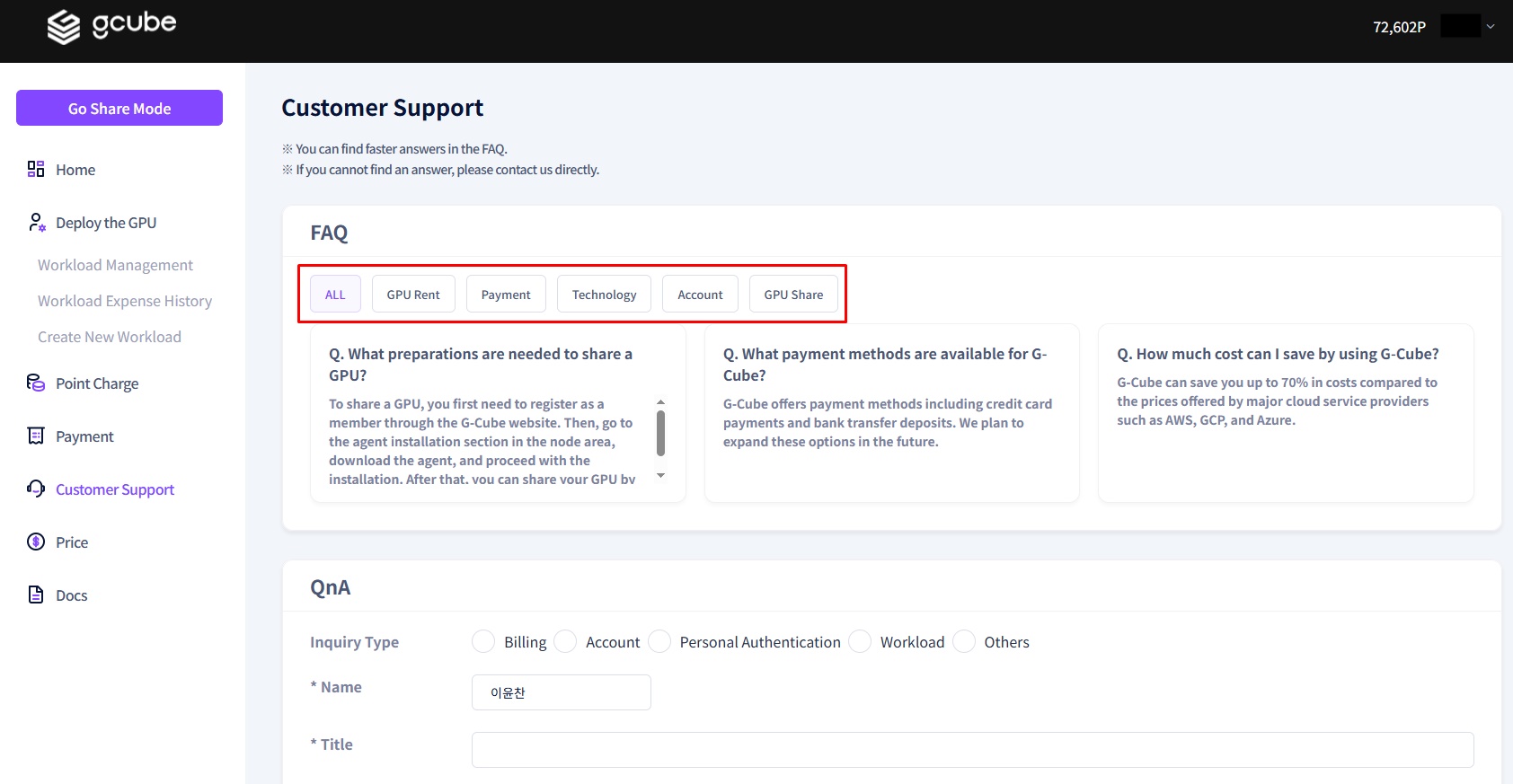Choose Others as inquiry type
Image resolution: width=1513 pixels, height=784 pixels.
click(964, 641)
